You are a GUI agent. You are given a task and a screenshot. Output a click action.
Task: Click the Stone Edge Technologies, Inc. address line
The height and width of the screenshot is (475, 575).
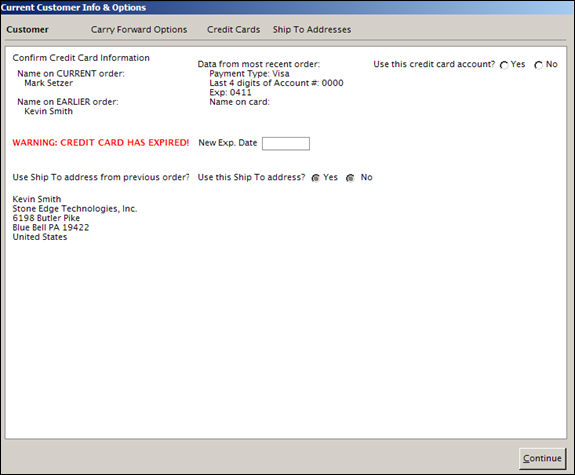click(75, 208)
